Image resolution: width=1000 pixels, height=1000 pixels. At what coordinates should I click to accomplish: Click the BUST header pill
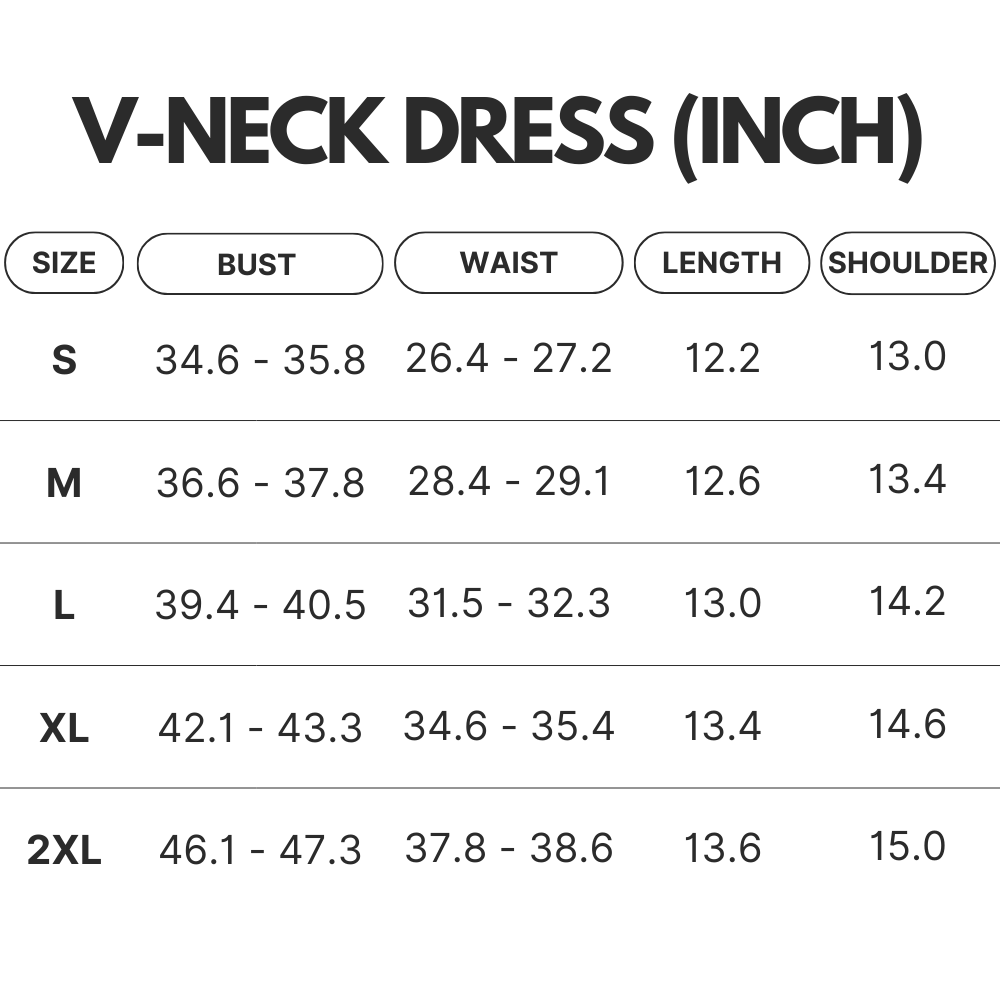point(260,263)
